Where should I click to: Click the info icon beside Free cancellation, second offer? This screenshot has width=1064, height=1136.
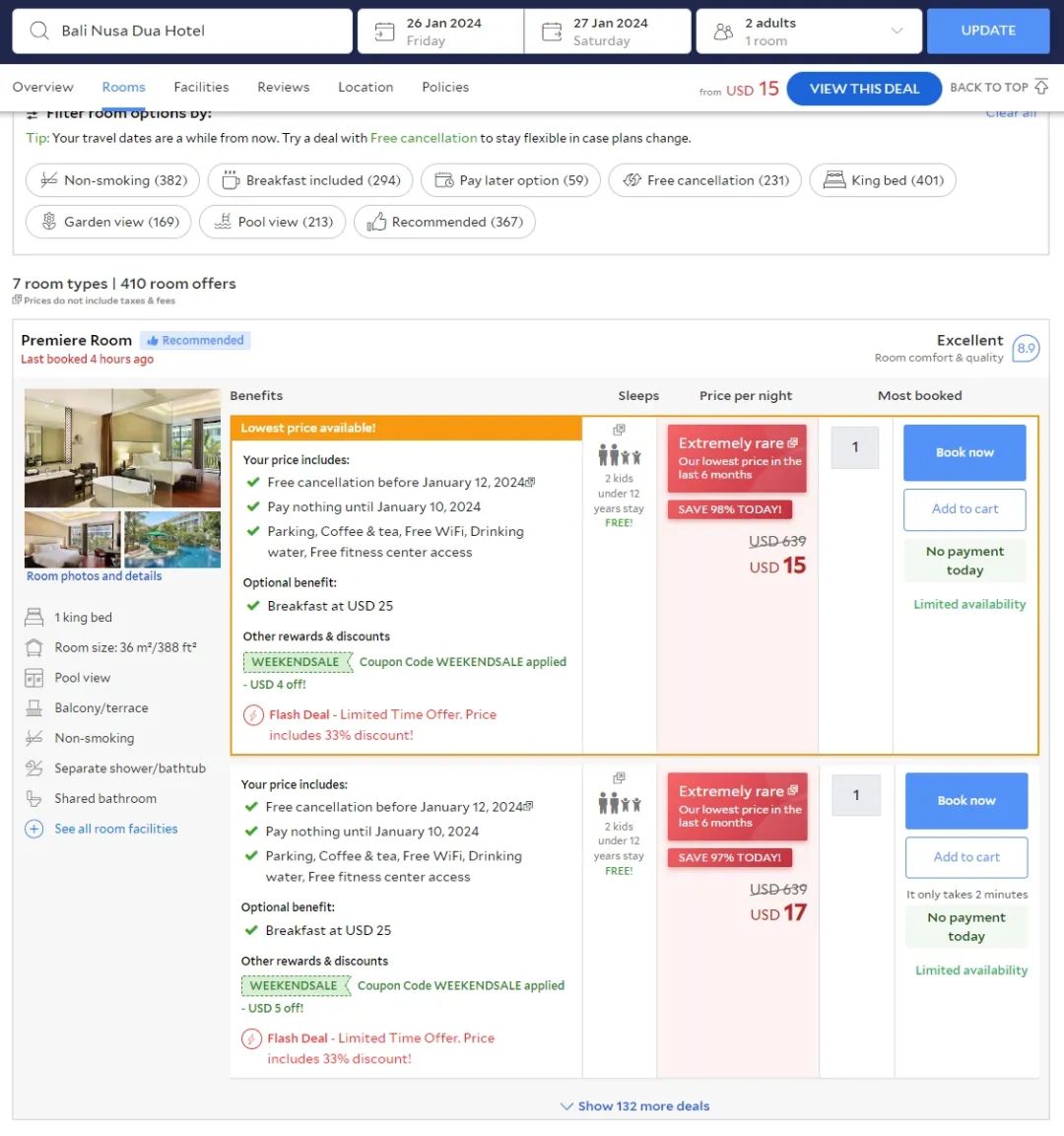click(x=528, y=806)
